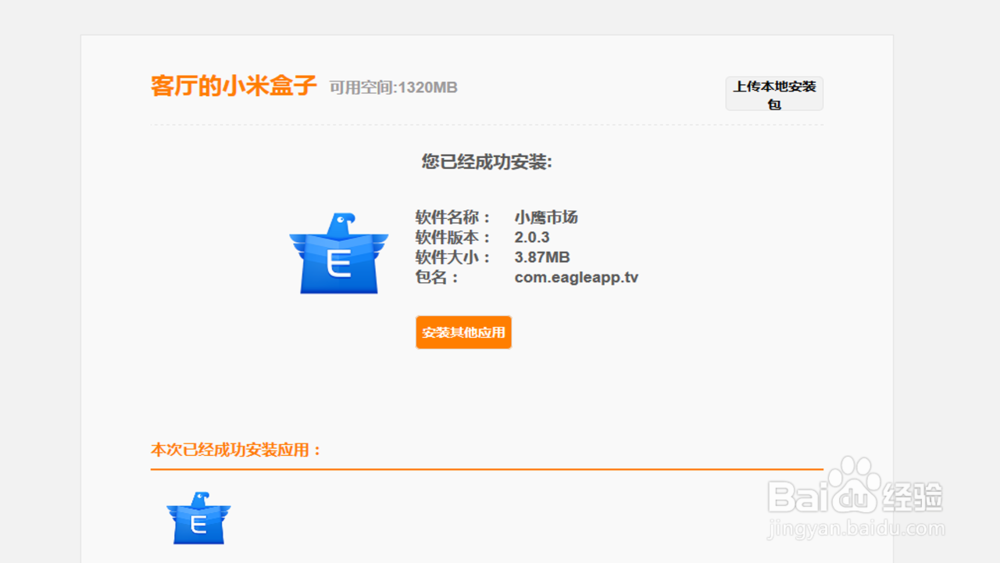The height and width of the screenshot is (563, 1000).
Task: Select the package name com.eagleapp.tv
Action: coord(577,277)
